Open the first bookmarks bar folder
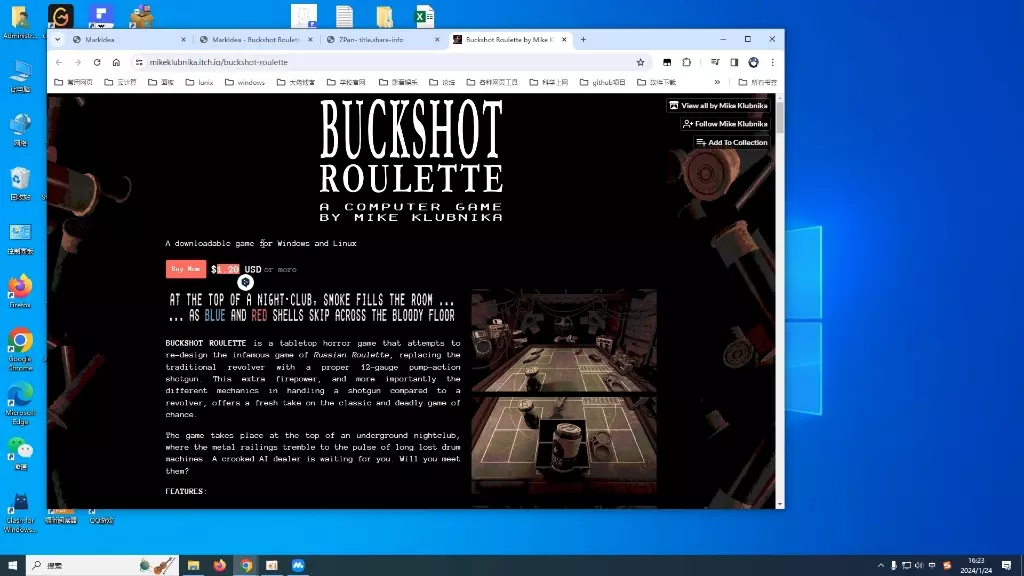The image size is (1024, 576). click(x=73, y=82)
